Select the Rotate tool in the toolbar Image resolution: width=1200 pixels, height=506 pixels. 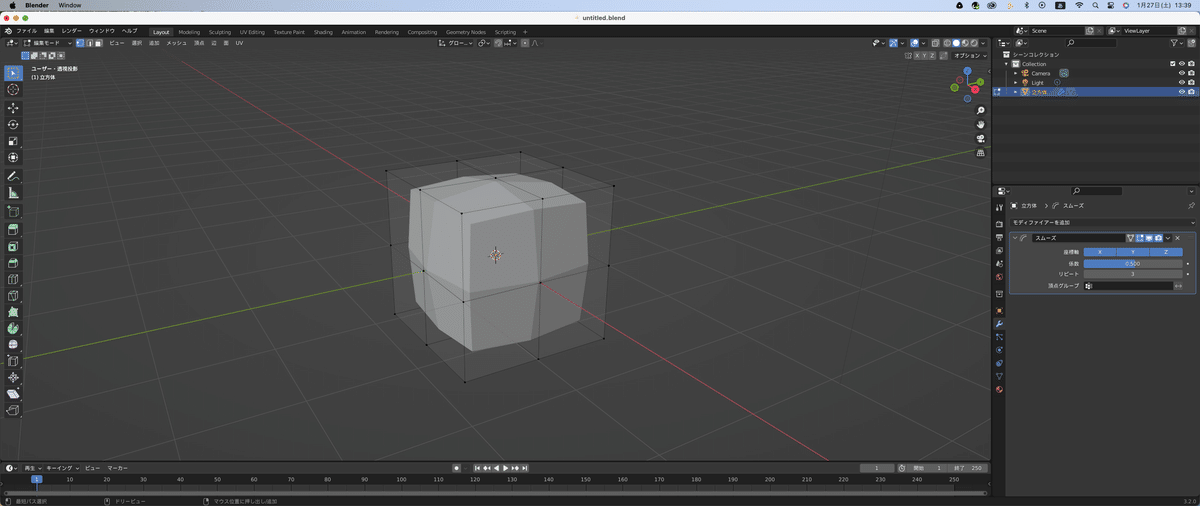point(13,124)
